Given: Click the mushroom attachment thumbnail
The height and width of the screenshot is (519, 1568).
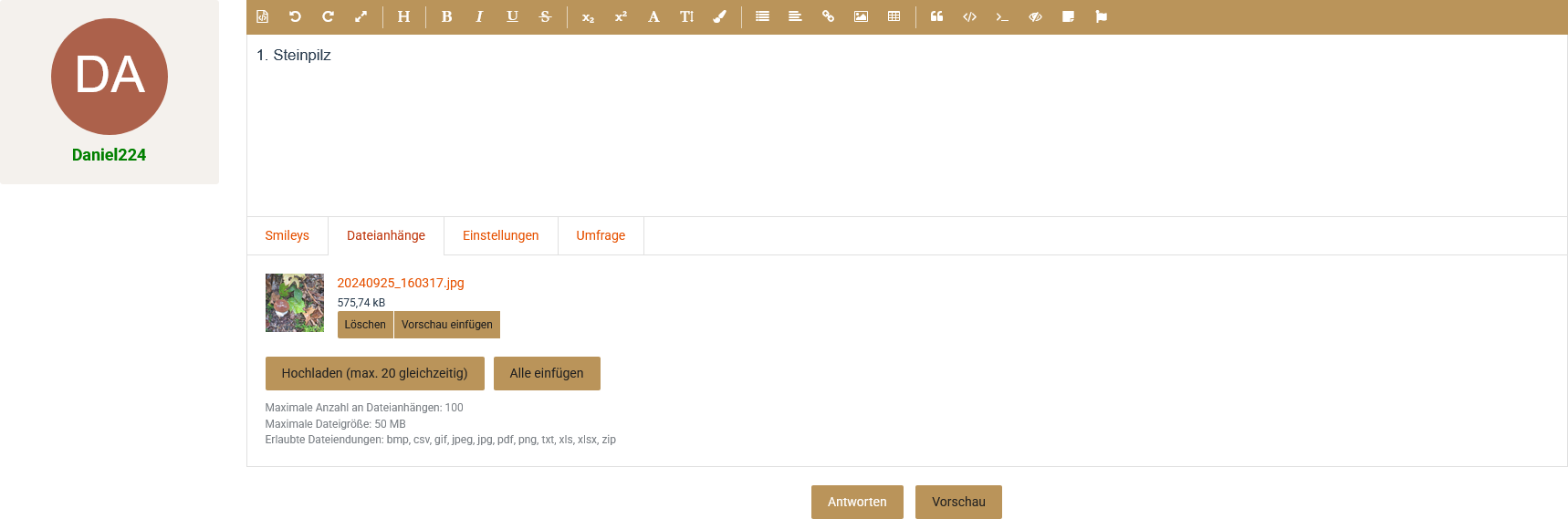Looking at the screenshot, I should 294,303.
